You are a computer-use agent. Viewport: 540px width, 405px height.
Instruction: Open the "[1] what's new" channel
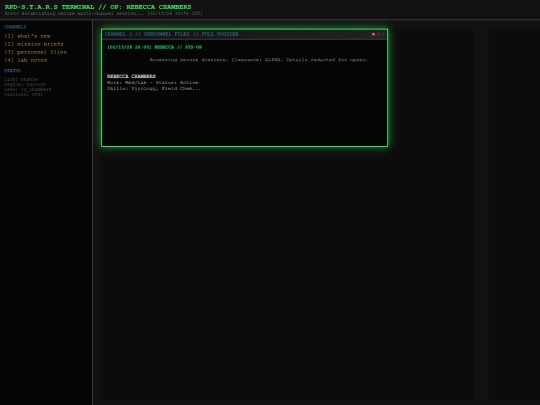click(27, 36)
